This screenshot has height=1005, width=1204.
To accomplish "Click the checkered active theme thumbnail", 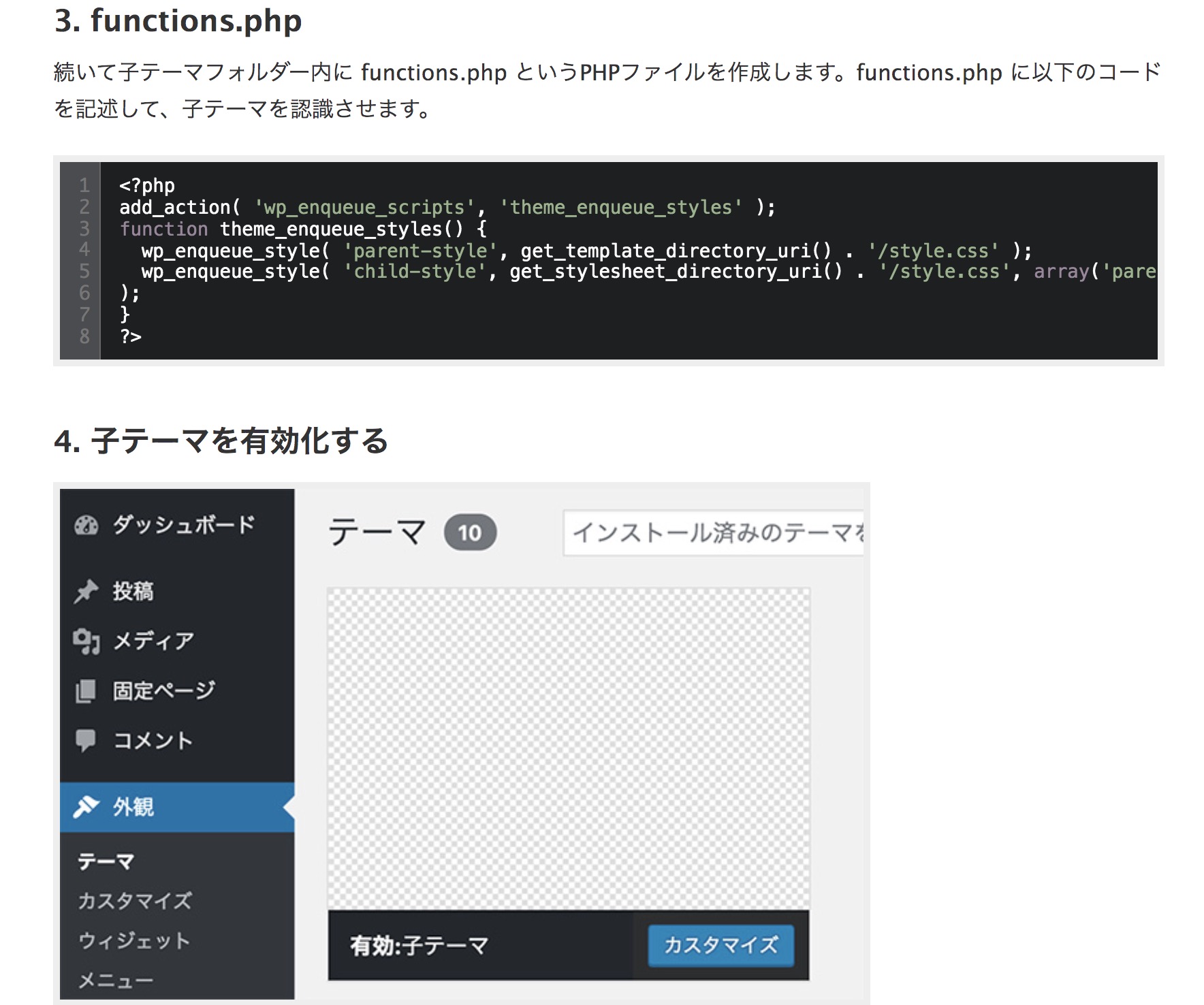I will [x=569, y=748].
